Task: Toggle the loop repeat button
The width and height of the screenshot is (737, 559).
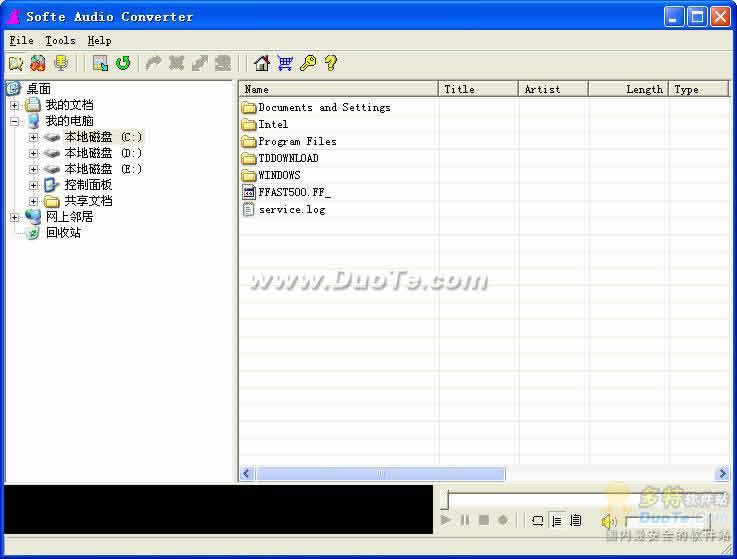Action: pos(537,520)
